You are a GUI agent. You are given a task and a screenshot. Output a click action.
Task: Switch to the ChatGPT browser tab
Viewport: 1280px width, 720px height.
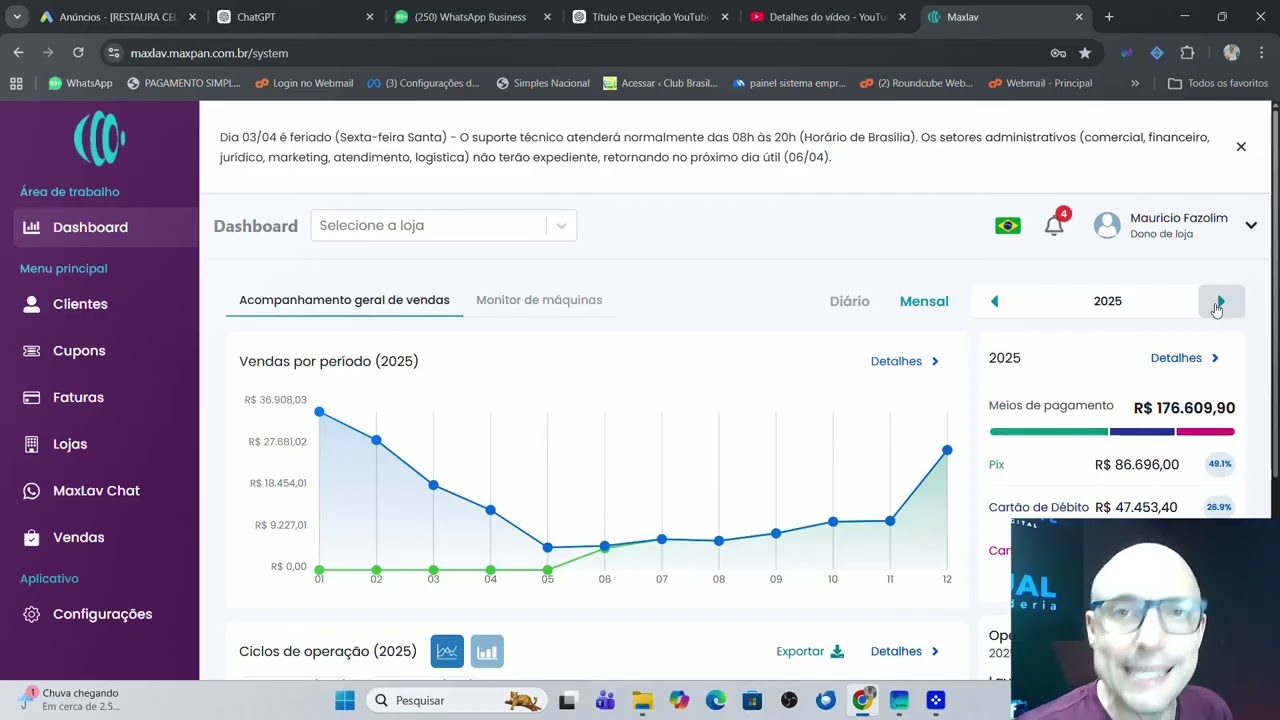295,17
